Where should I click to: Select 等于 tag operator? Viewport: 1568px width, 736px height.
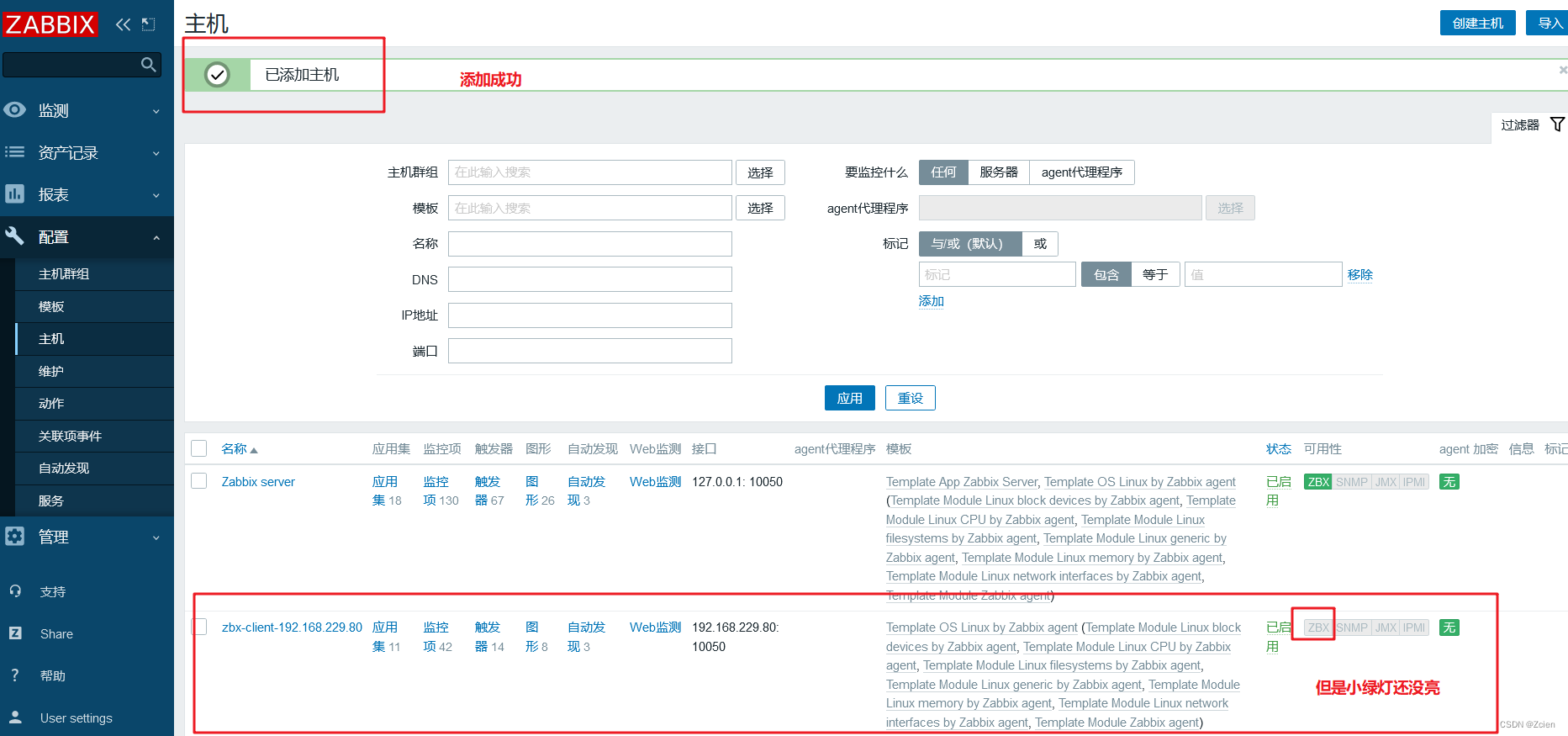(x=1155, y=275)
